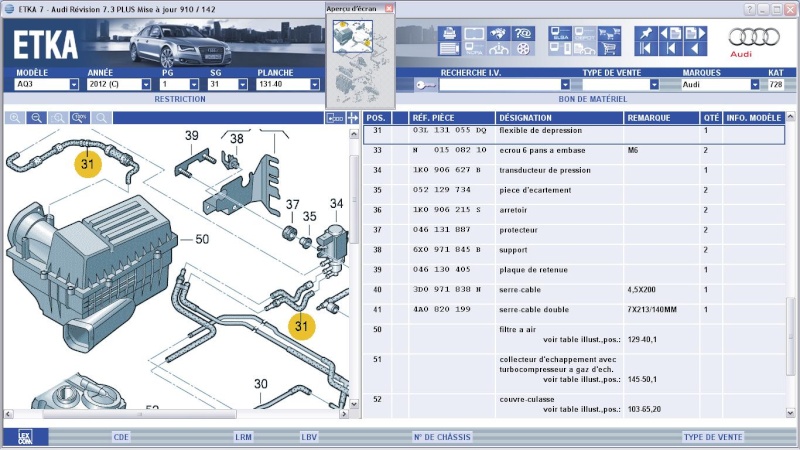
Task: Click the CDE button in bottom bar
Action: click(x=121, y=437)
